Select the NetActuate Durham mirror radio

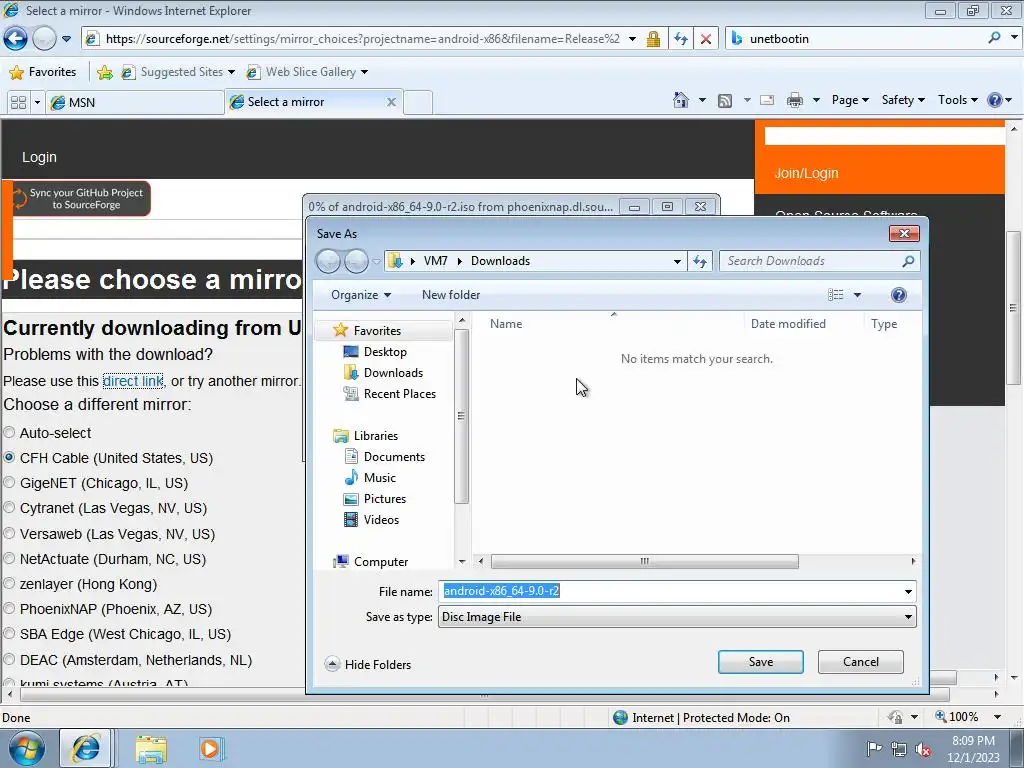click(9, 558)
